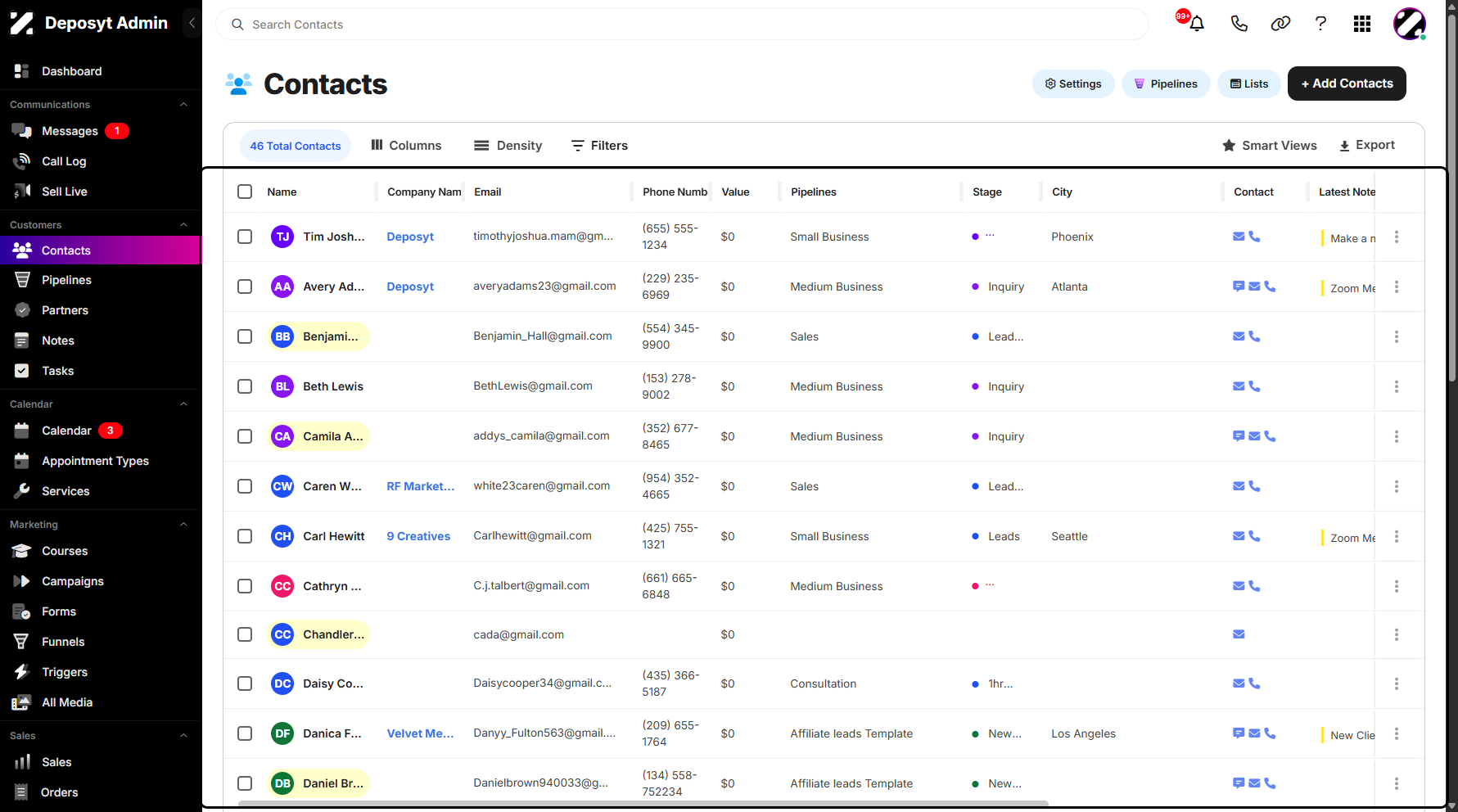
Task: Click the Pipelines header button
Action: [1166, 83]
